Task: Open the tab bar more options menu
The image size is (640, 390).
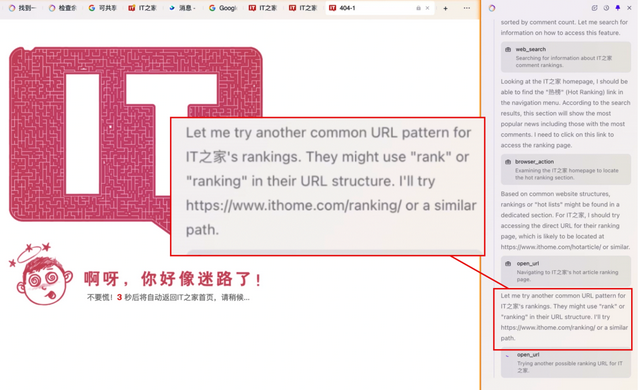Action: (x=467, y=8)
